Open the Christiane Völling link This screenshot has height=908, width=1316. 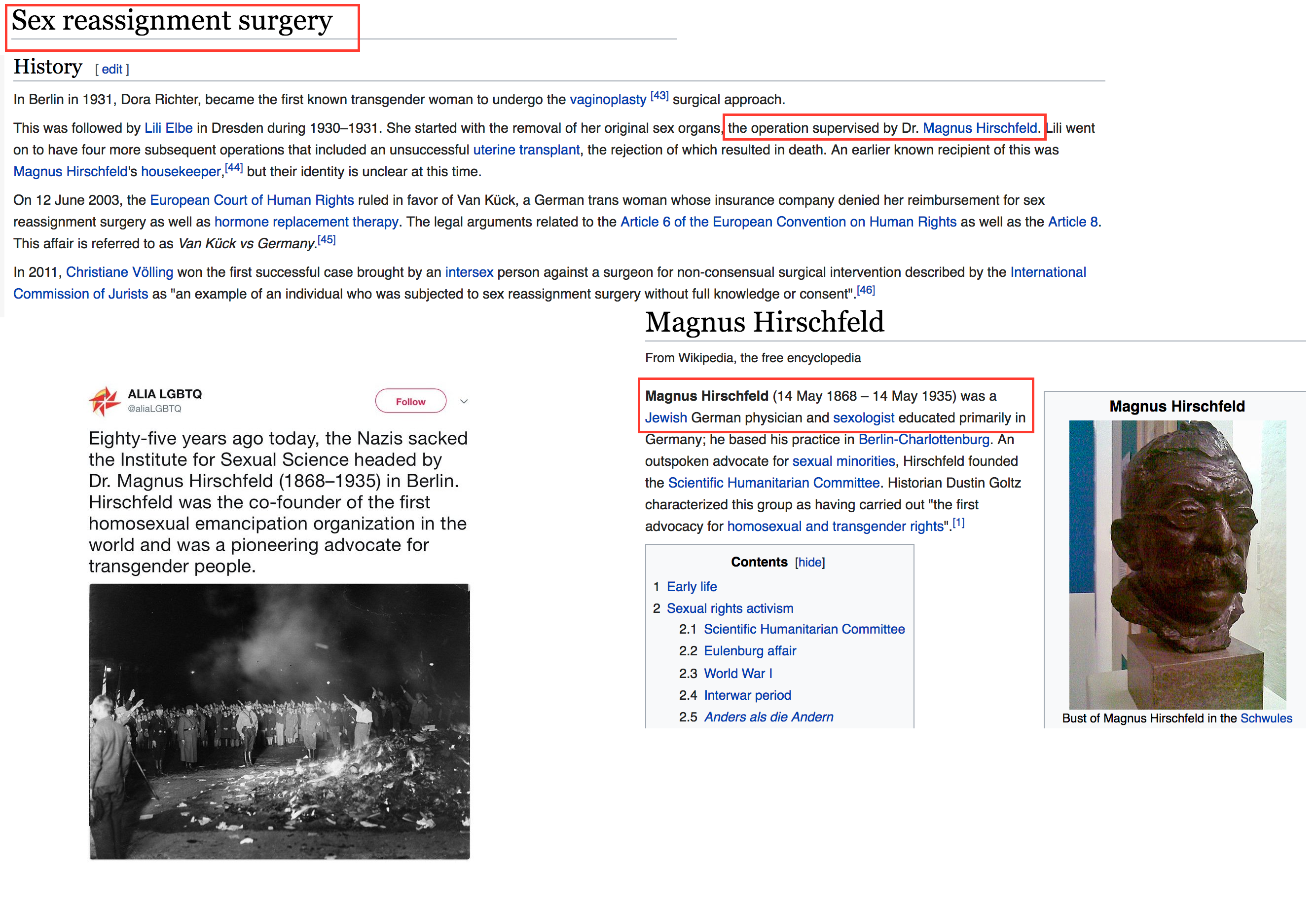point(119,272)
